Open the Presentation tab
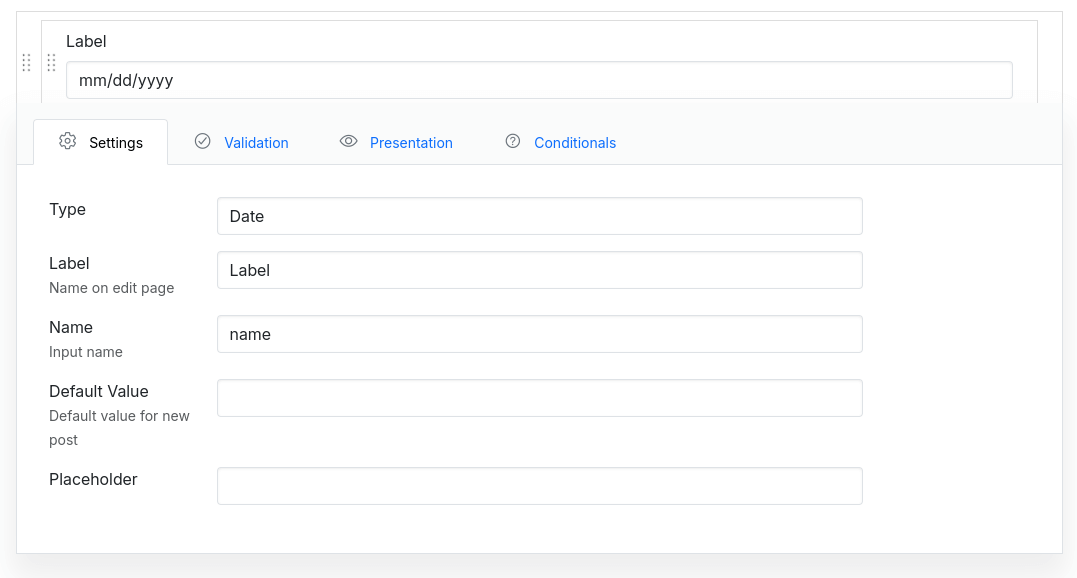 [411, 143]
